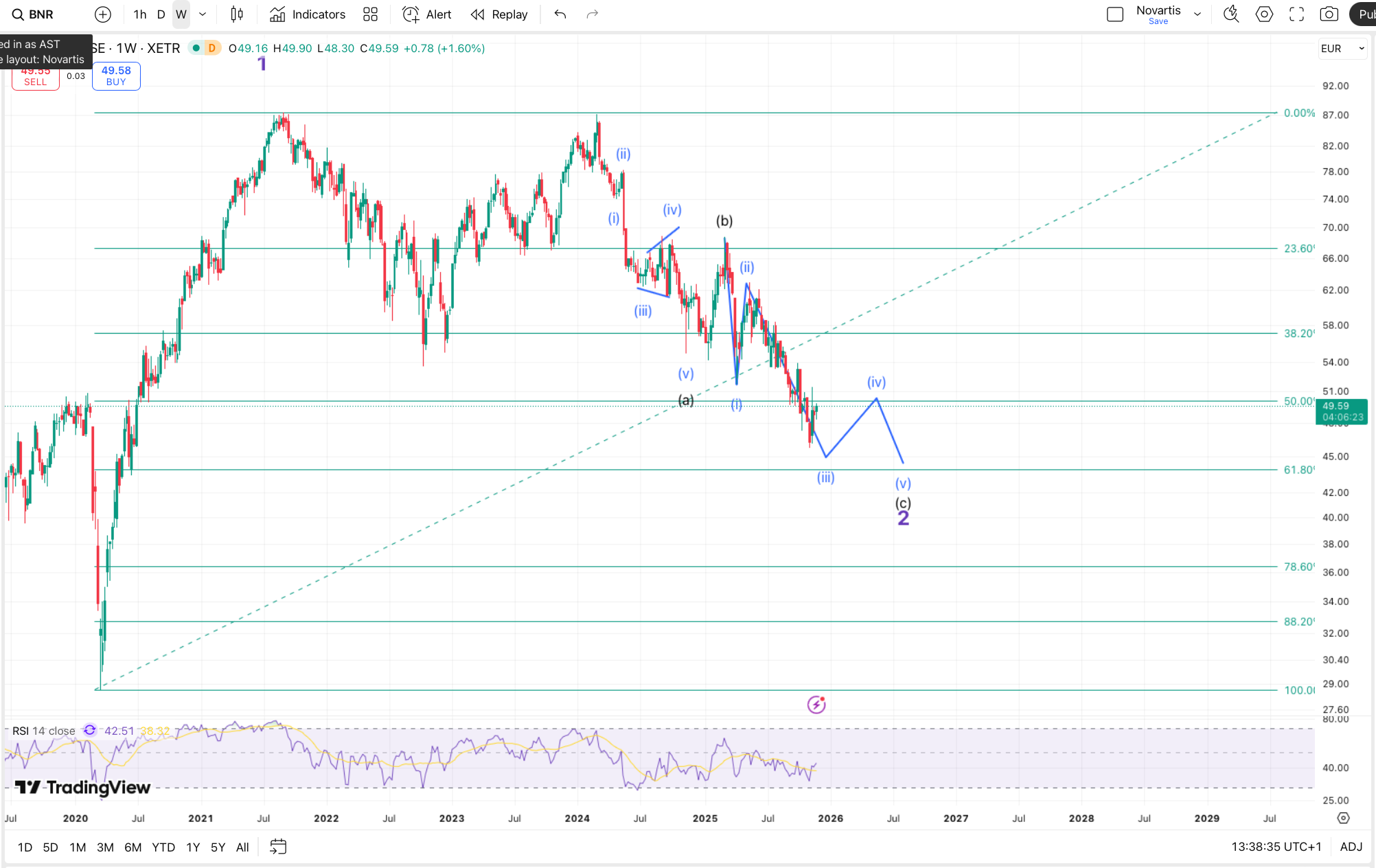Viewport: 1376px width, 868px height.
Task: Click the add symbol plus icon
Action: pyautogui.click(x=102, y=14)
